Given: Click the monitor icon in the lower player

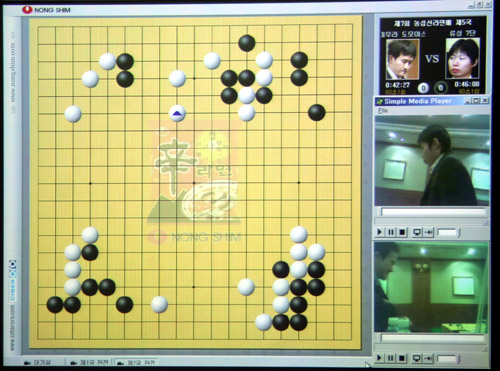Looking at the screenshot, I should pos(417,358).
